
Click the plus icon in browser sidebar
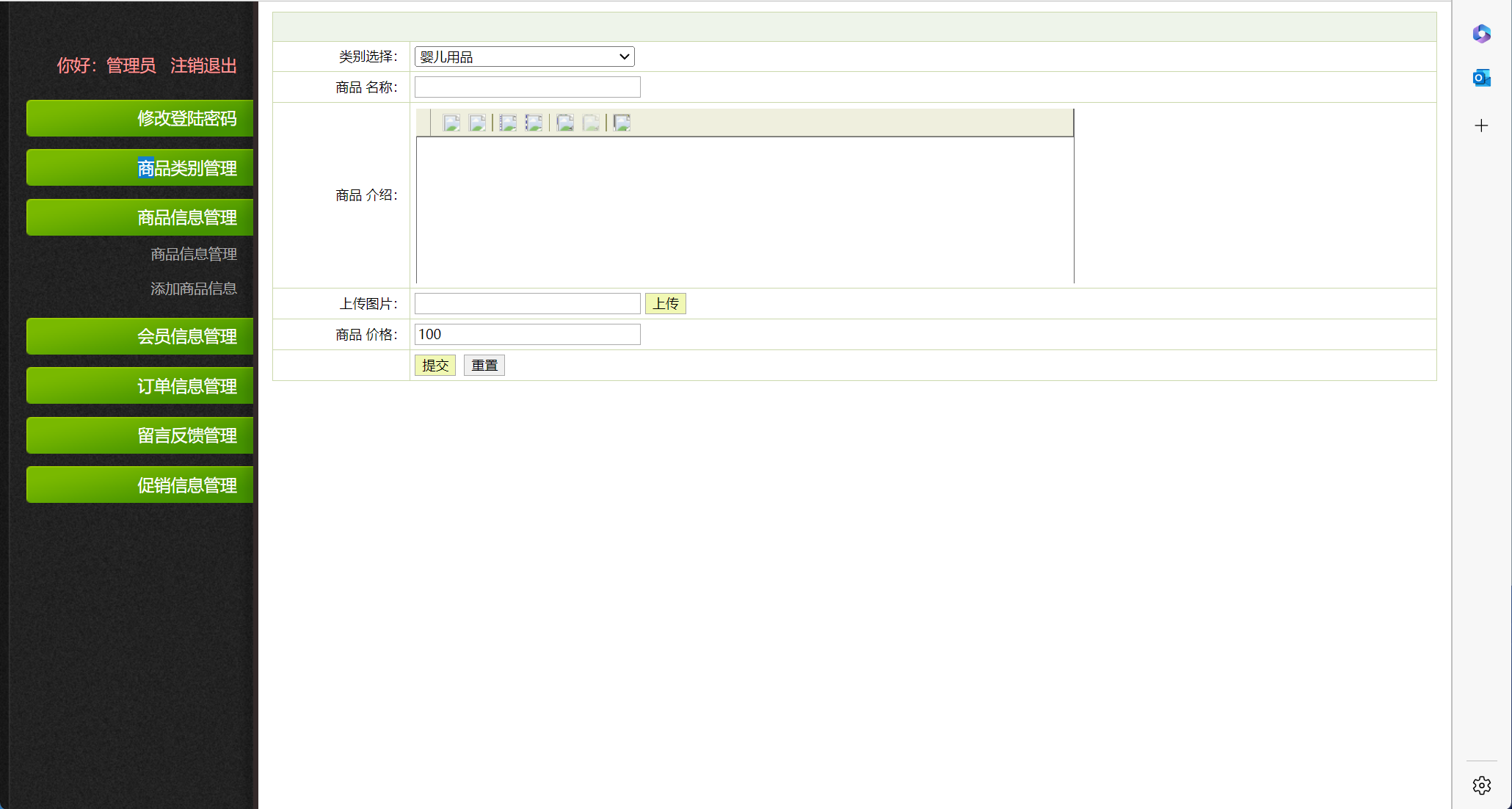pos(1481,126)
